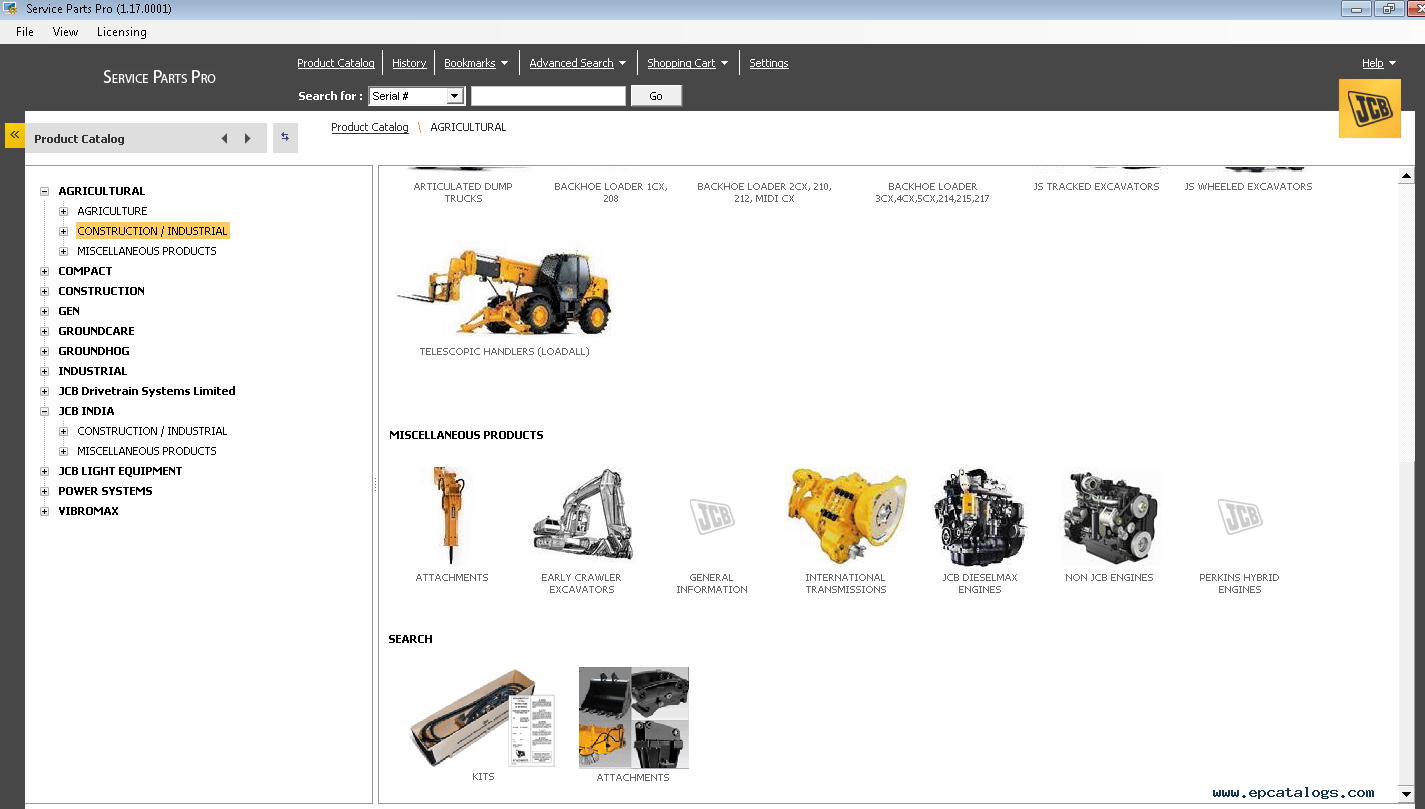Image resolution: width=1425 pixels, height=809 pixels.
Task: Open the Advanced Search dropdown menu
Action: coord(578,63)
